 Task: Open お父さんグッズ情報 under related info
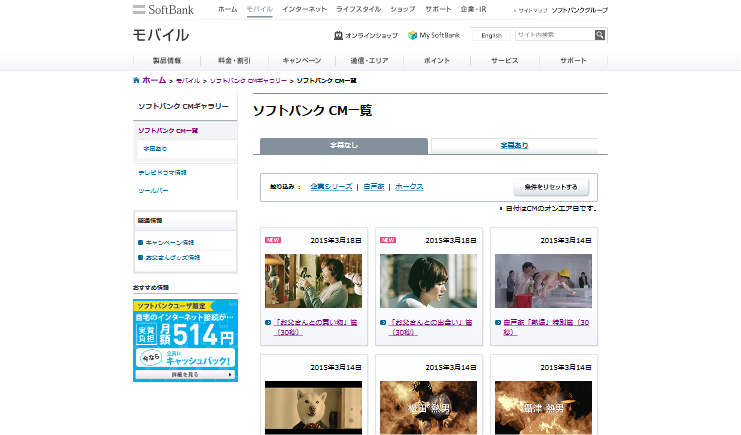click(173, 258)
